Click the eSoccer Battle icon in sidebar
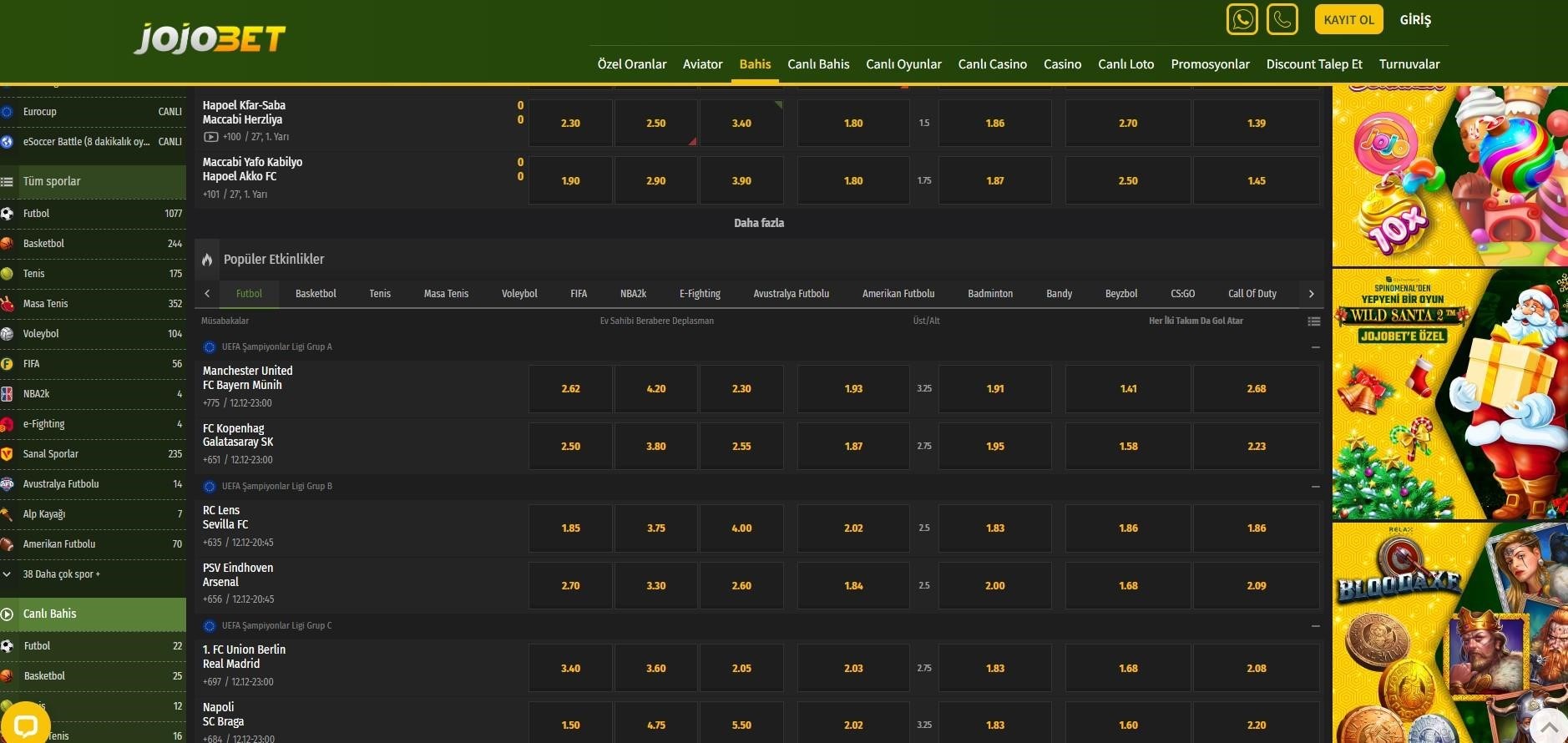 [x=8, y=142]
